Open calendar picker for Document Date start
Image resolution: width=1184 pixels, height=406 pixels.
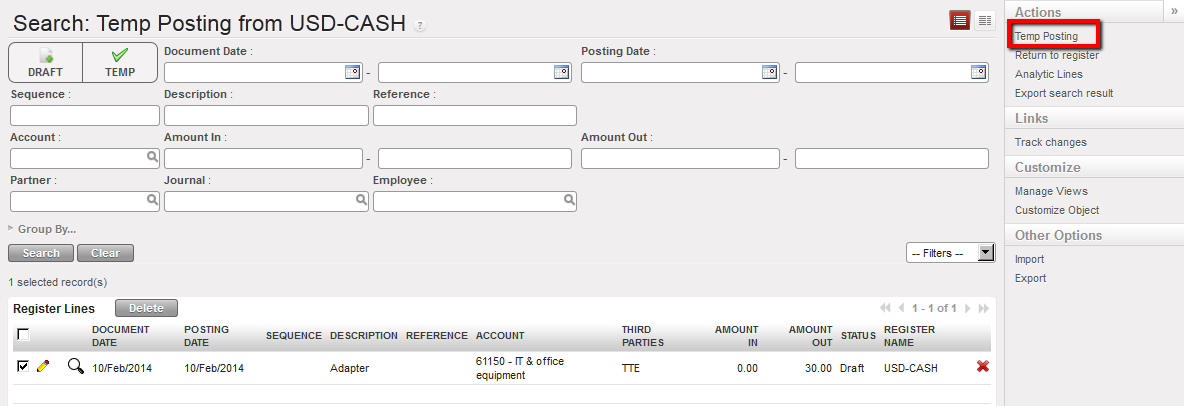[352, 72]
